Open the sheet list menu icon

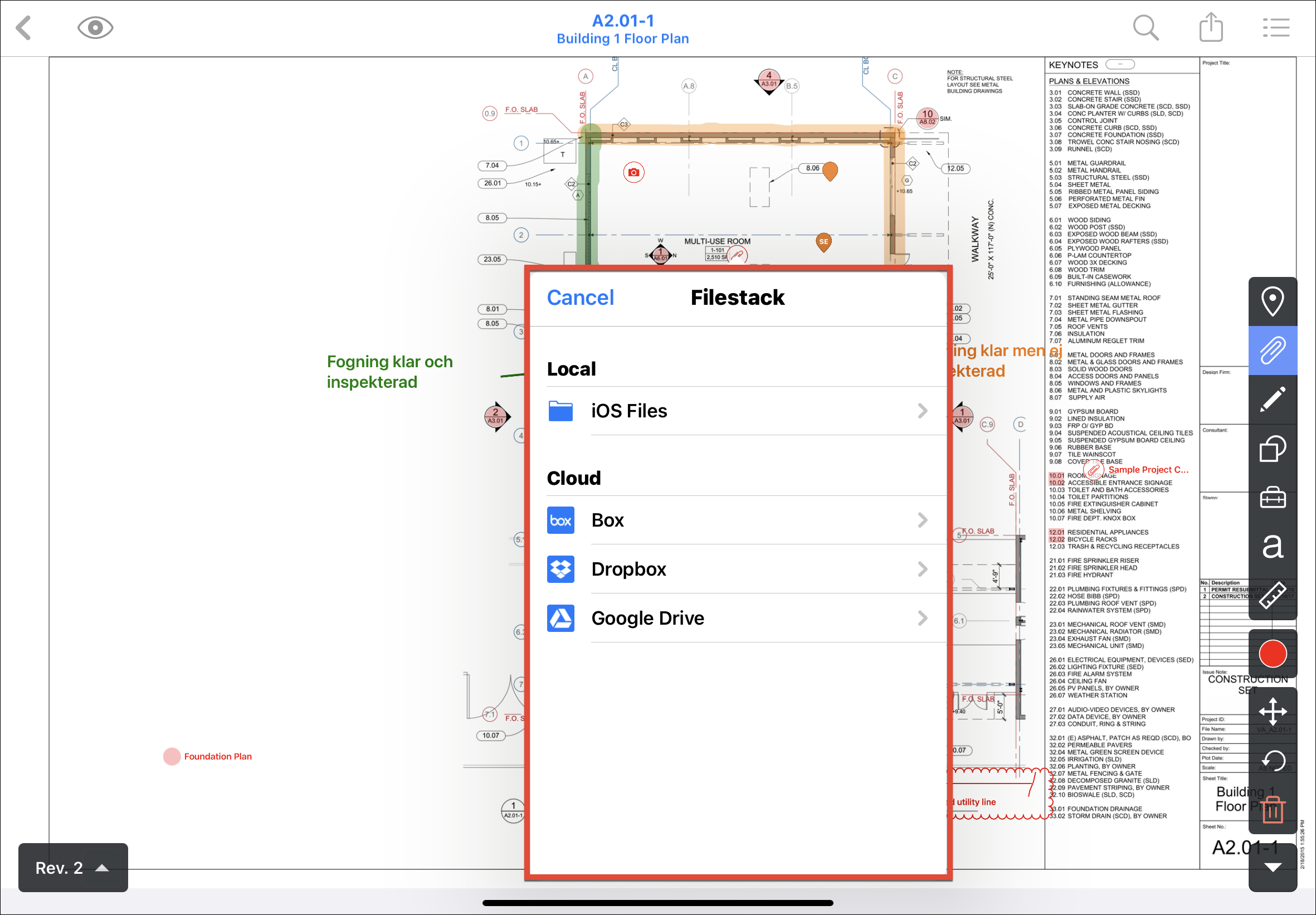pos(1276,27)
